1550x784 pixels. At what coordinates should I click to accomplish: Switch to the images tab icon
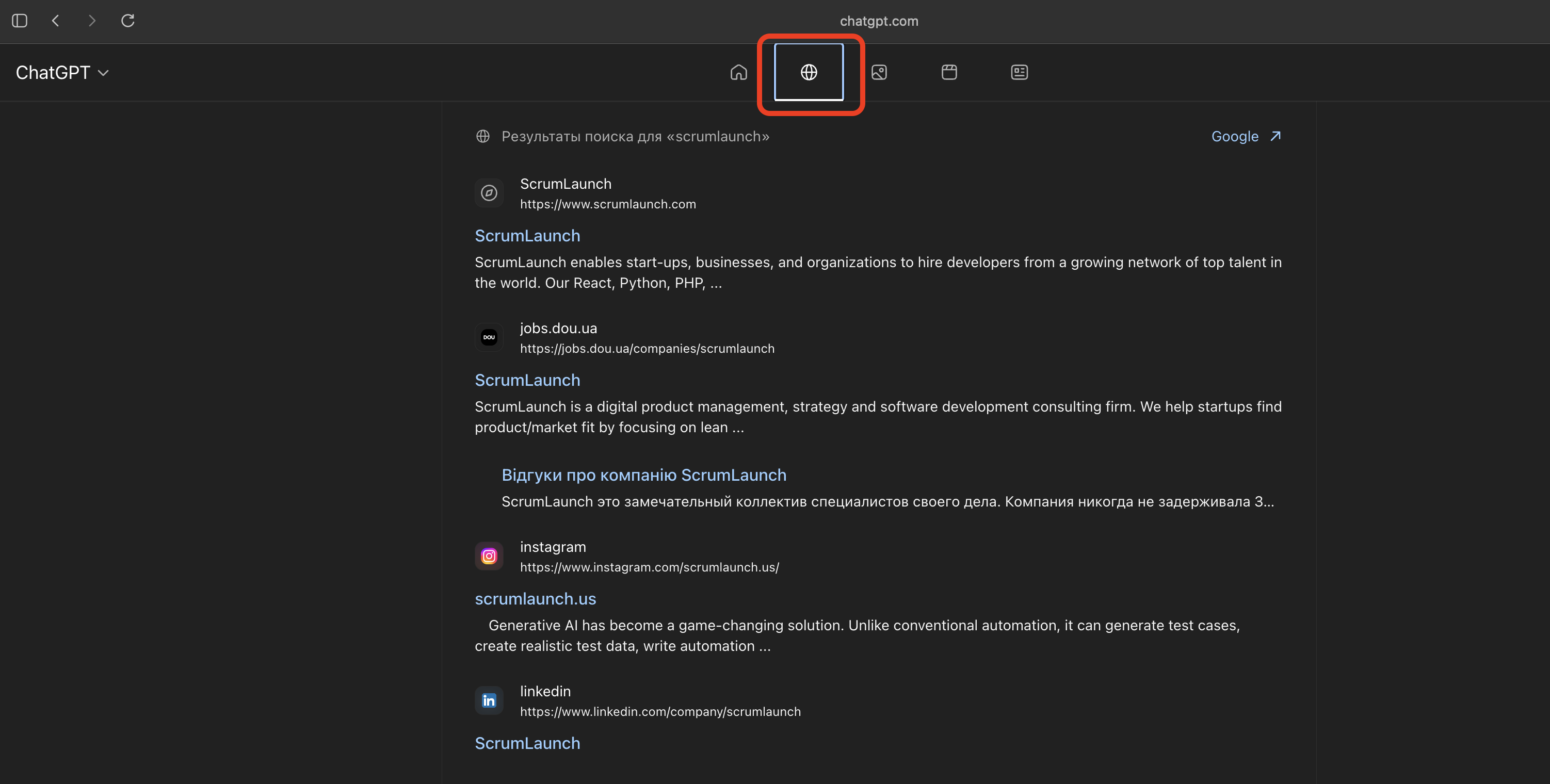[879, 72]
